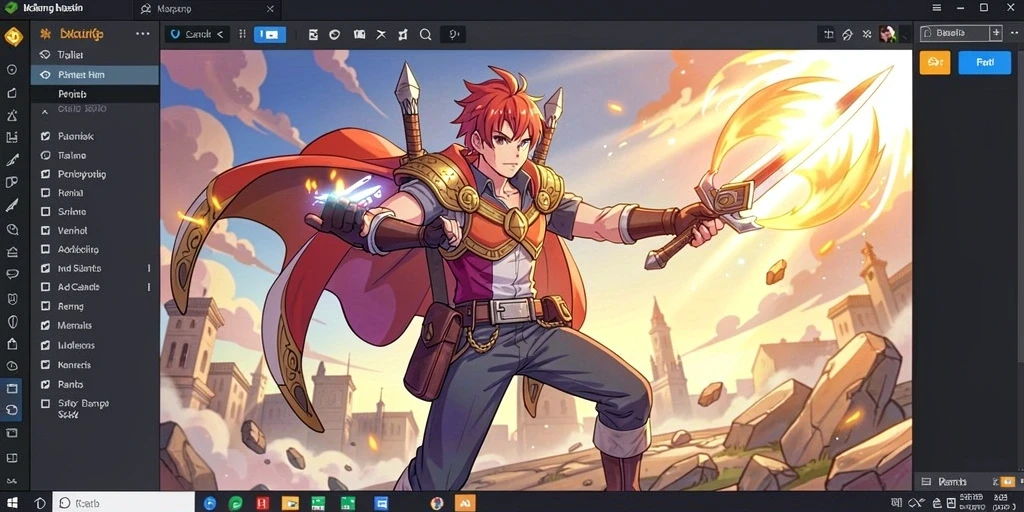
Task: Open the yellow hexagon logo in sidebar
Action: click(13, 37)
